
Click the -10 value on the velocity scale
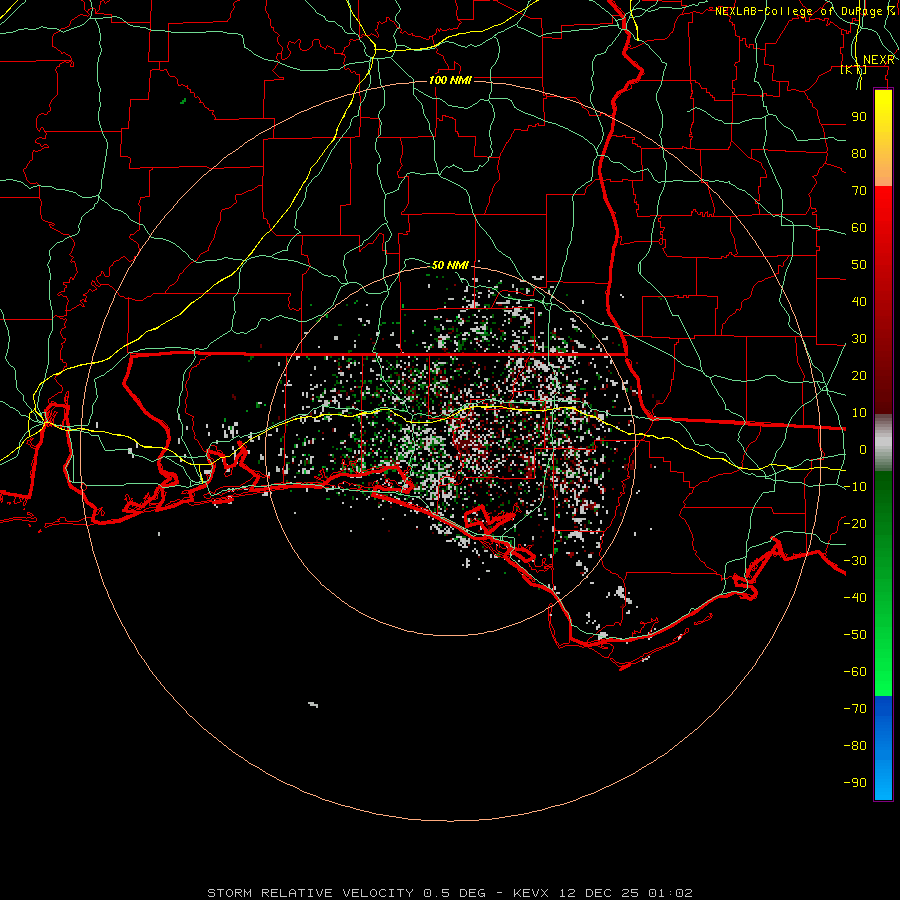pyautogui.click(x=855, y=487)
